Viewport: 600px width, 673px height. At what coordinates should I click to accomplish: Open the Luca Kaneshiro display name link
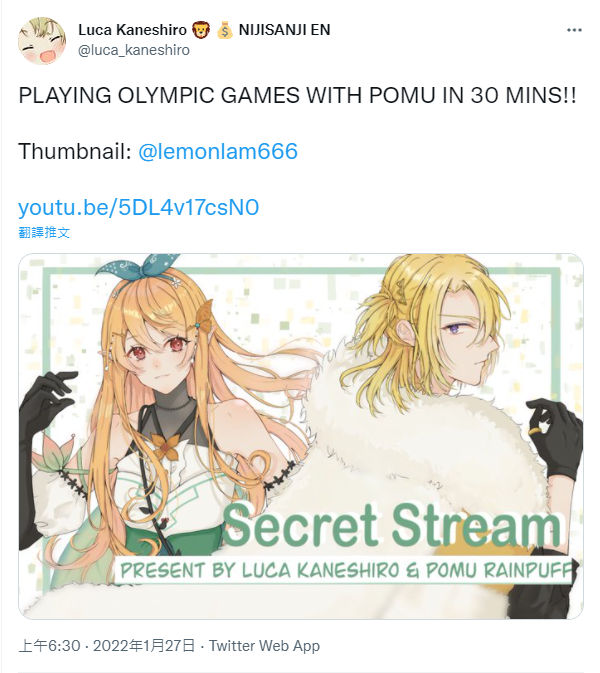pos(132,30)
